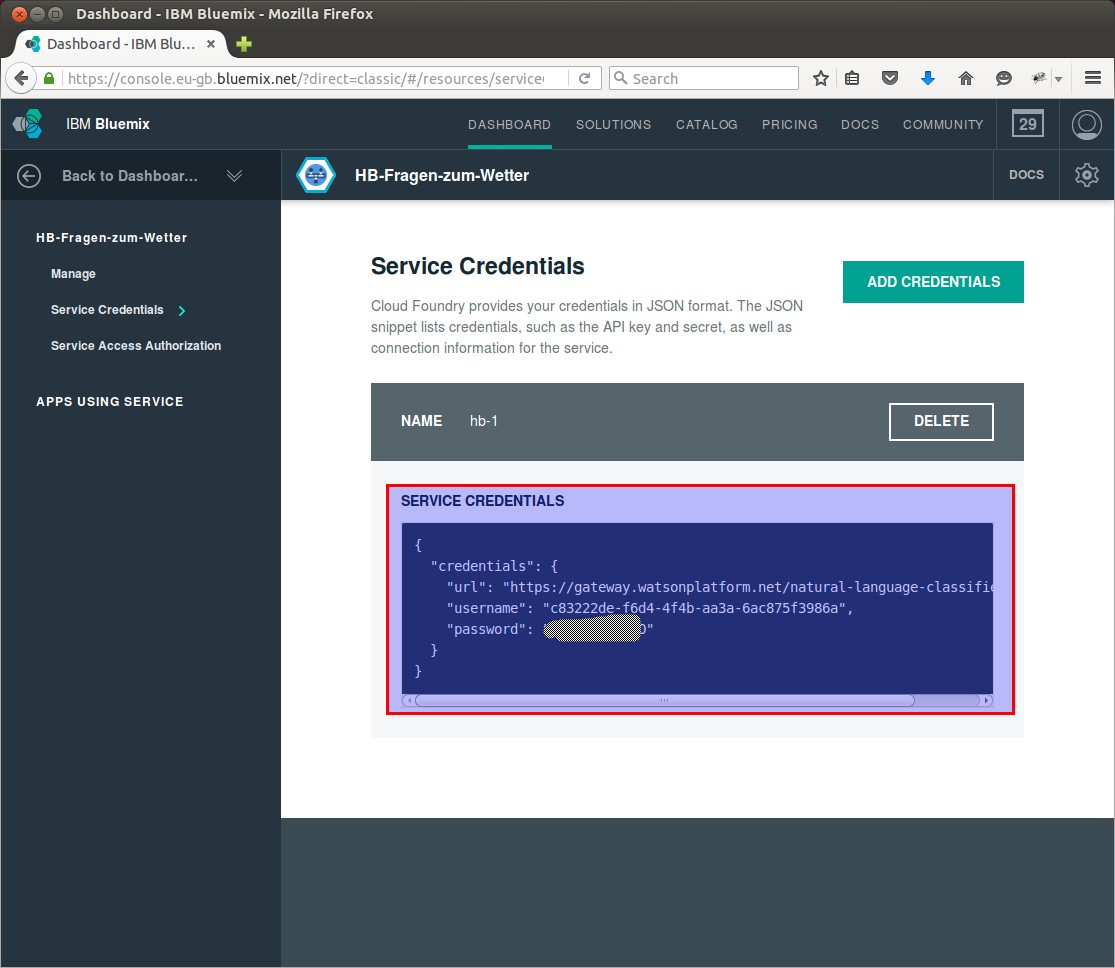This screenshot has width=1115, height=968.
Task: Bookmark this page with the star icon
Action: tap(821, 78)
